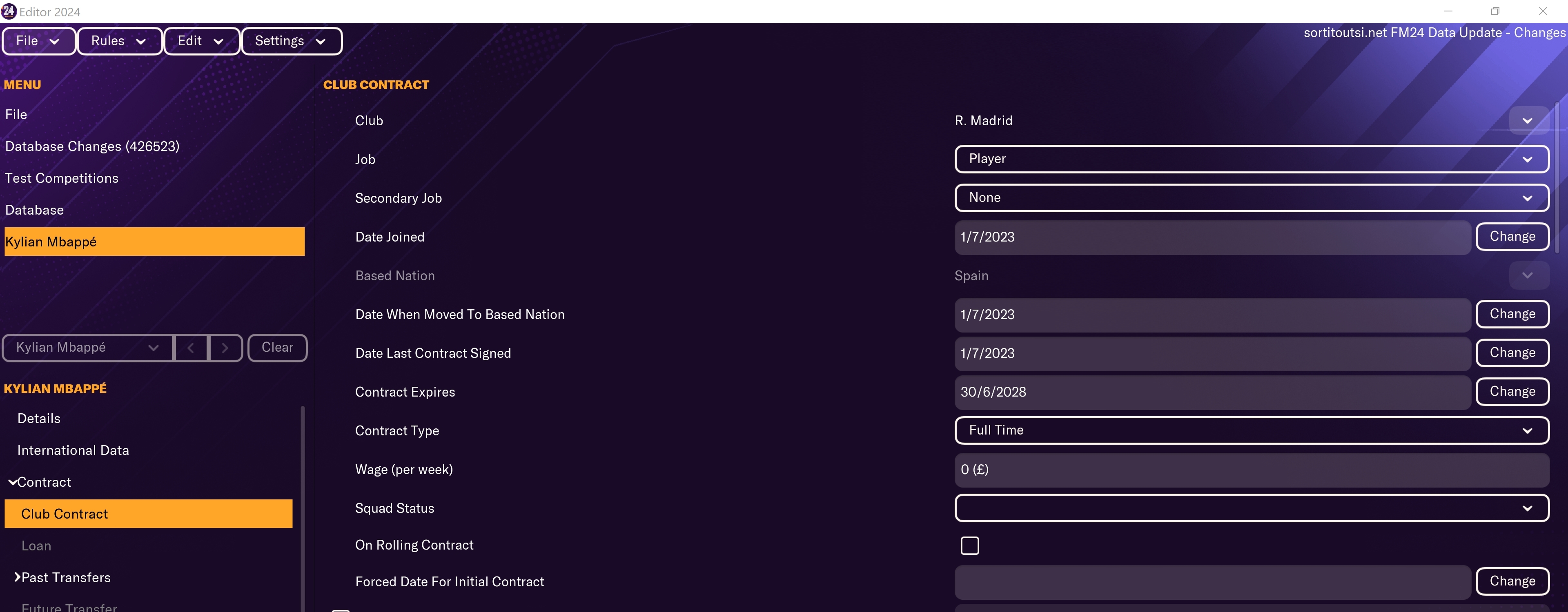
Task: Open the Contract Type dropdown
Action: click(x=1252, y=430)
